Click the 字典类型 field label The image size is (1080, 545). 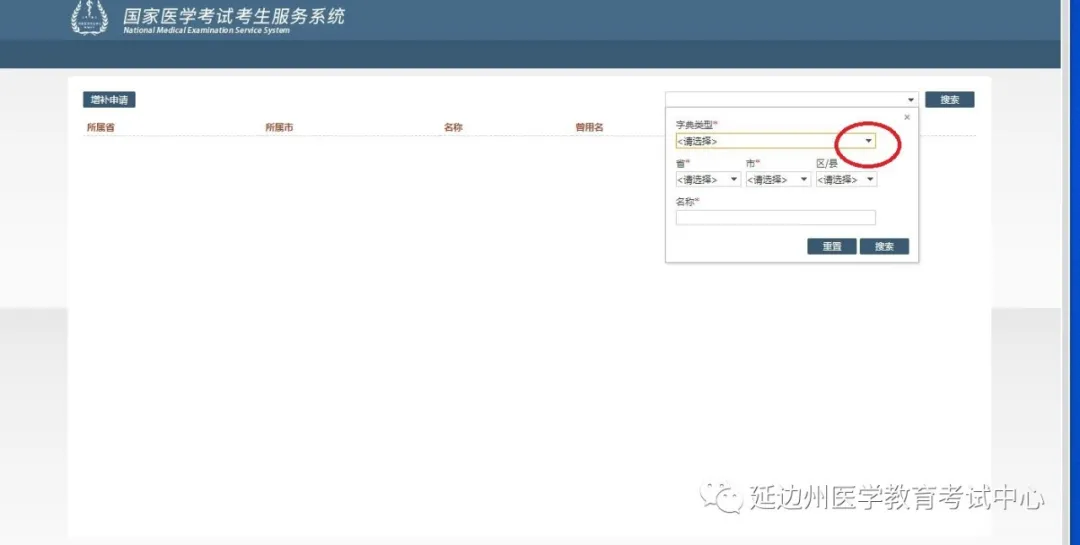[x=696, y=125]
